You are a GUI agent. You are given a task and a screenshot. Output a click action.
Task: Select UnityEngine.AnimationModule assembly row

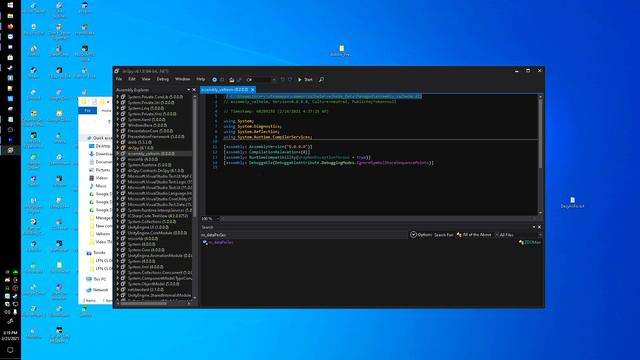click(160, 256)
